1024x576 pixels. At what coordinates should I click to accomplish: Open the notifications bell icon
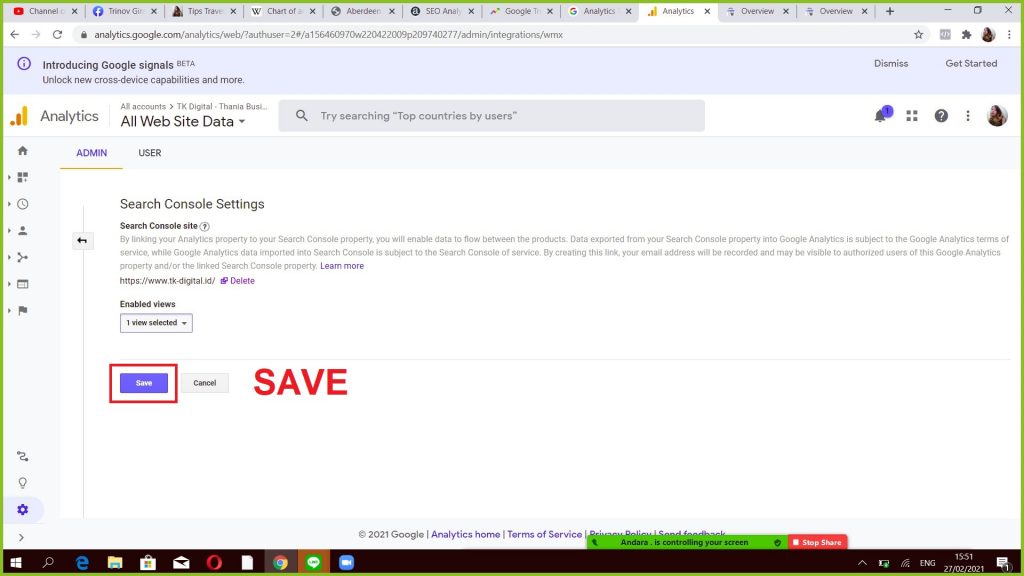tap(881, 116)
